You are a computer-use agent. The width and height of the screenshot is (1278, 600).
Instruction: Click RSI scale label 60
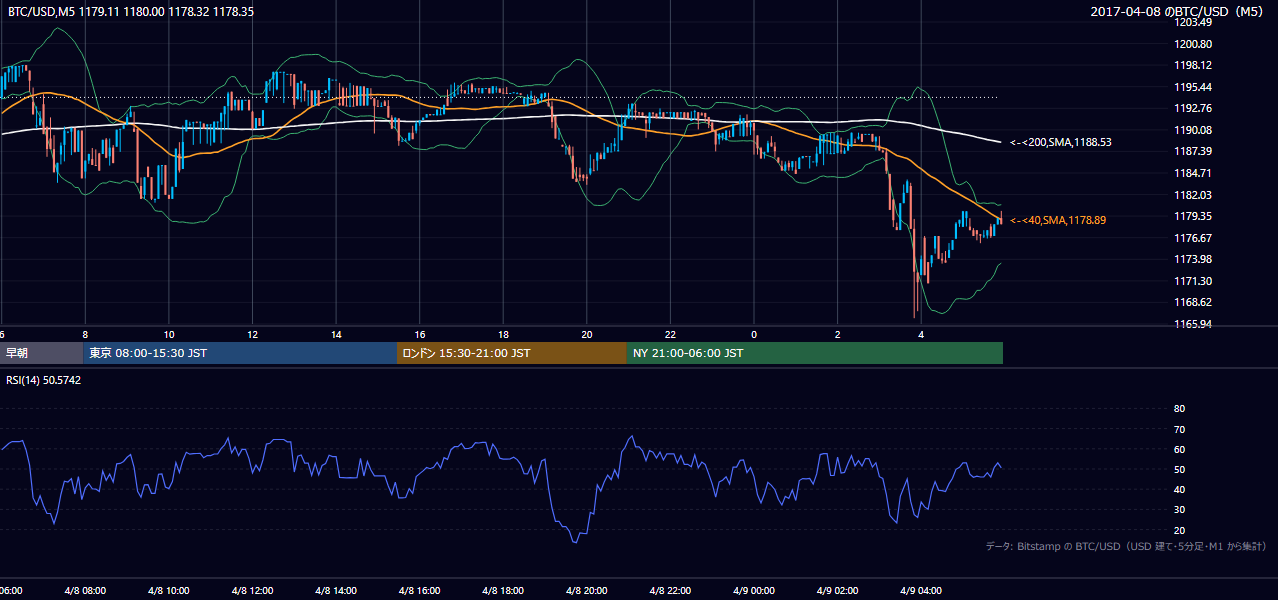coord(1179,449)
